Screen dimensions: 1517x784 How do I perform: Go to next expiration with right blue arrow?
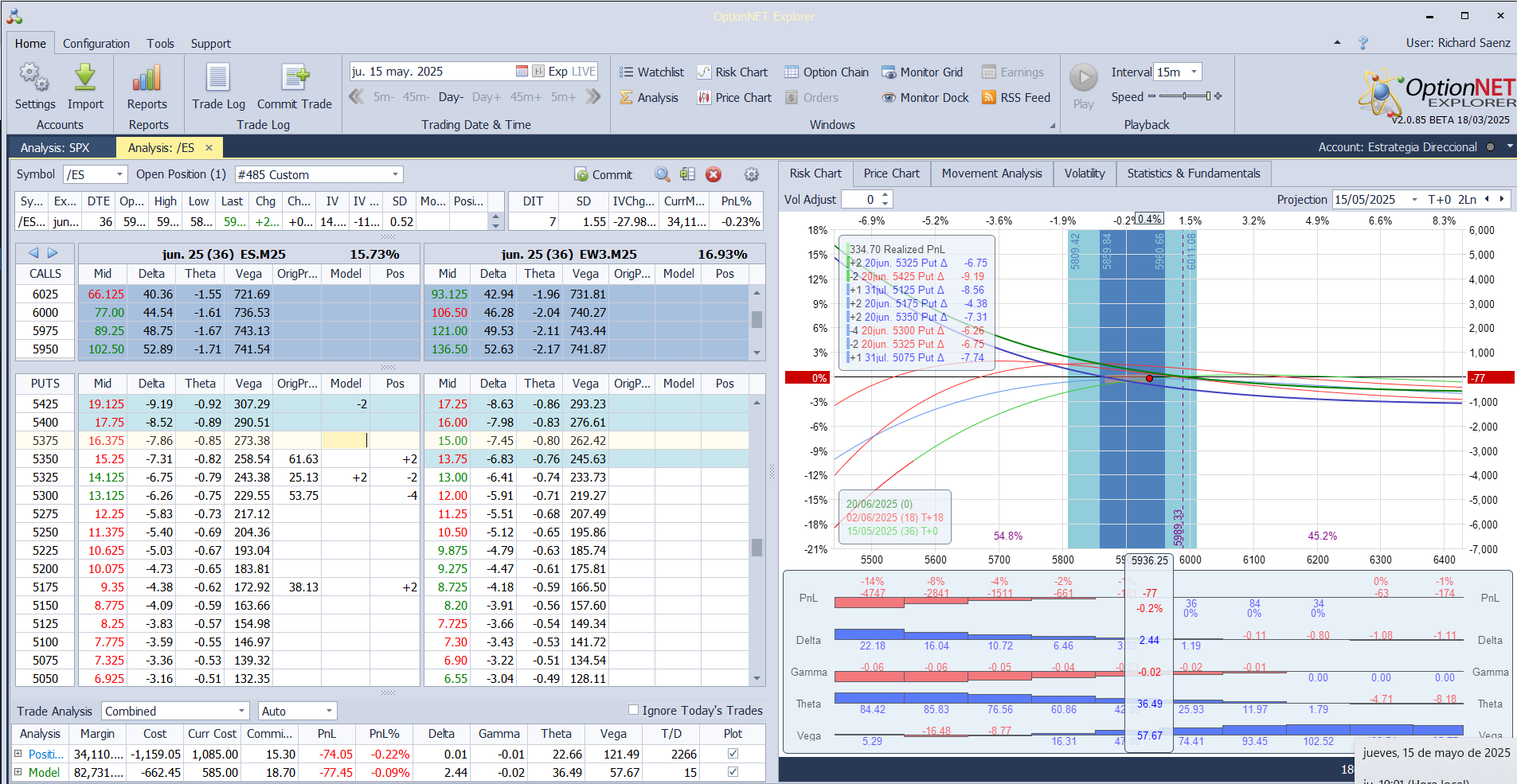(x=53, y=253)
